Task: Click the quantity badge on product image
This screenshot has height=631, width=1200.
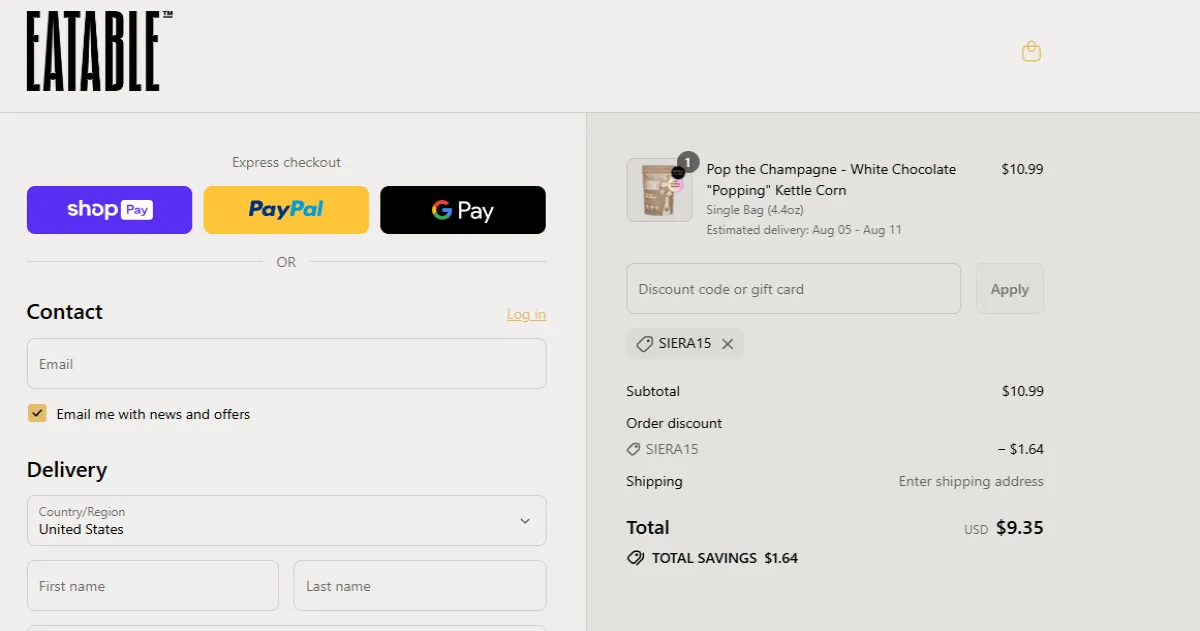Action: tap(687, 162)
